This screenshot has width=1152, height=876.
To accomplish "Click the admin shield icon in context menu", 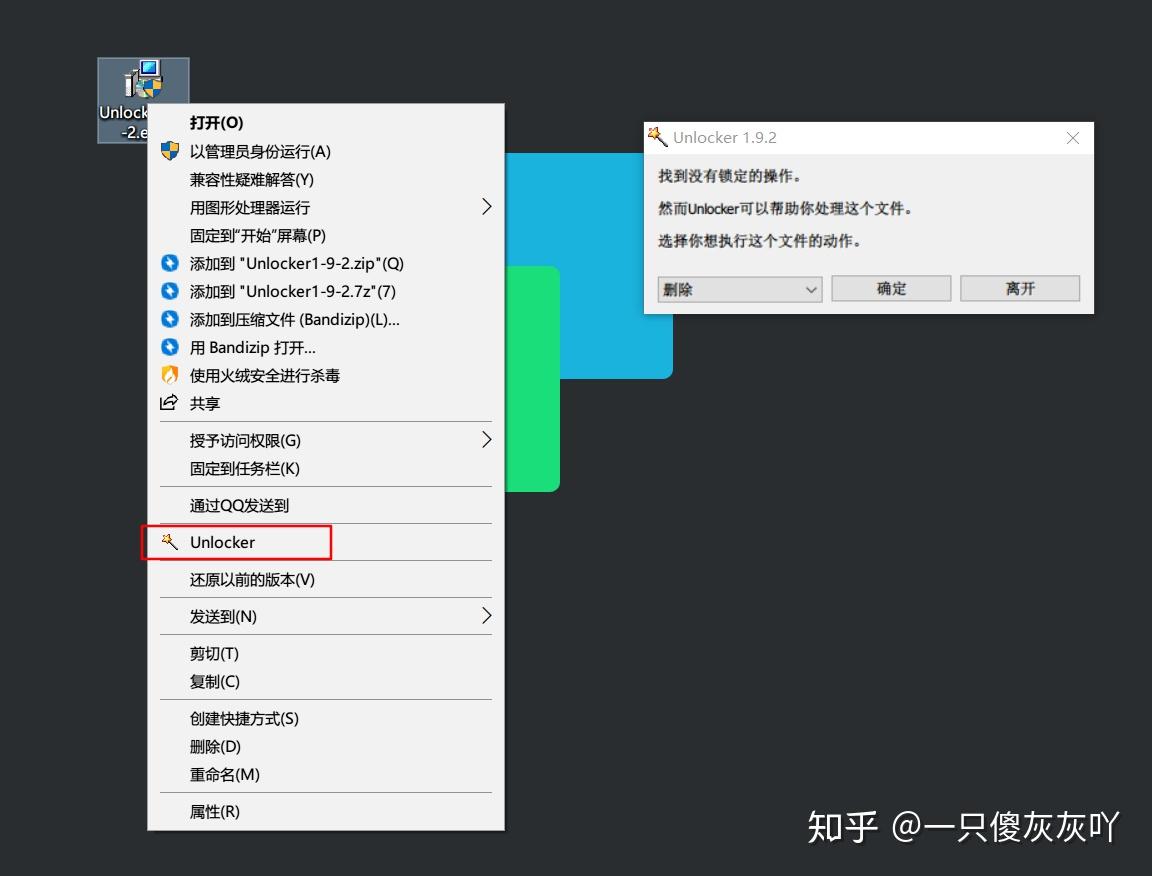I will pyautogui.click(x=170, y=151).
